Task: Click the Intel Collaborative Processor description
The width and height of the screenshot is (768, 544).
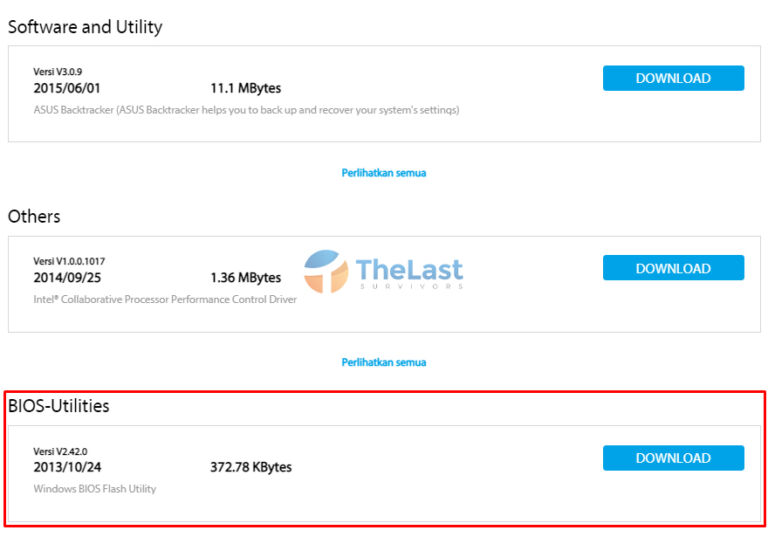Action: point(165,299)
